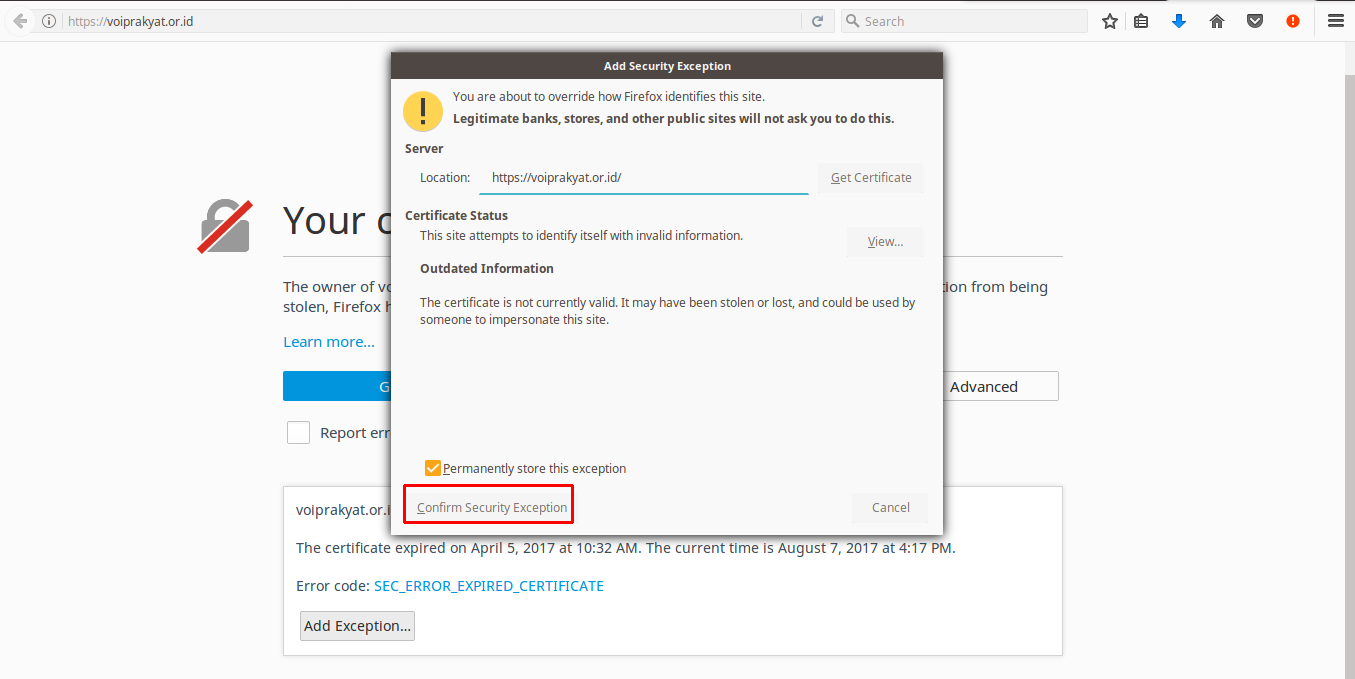
Task: Click the yellow warning exclamation icon
Action: [x=423, y=110]
